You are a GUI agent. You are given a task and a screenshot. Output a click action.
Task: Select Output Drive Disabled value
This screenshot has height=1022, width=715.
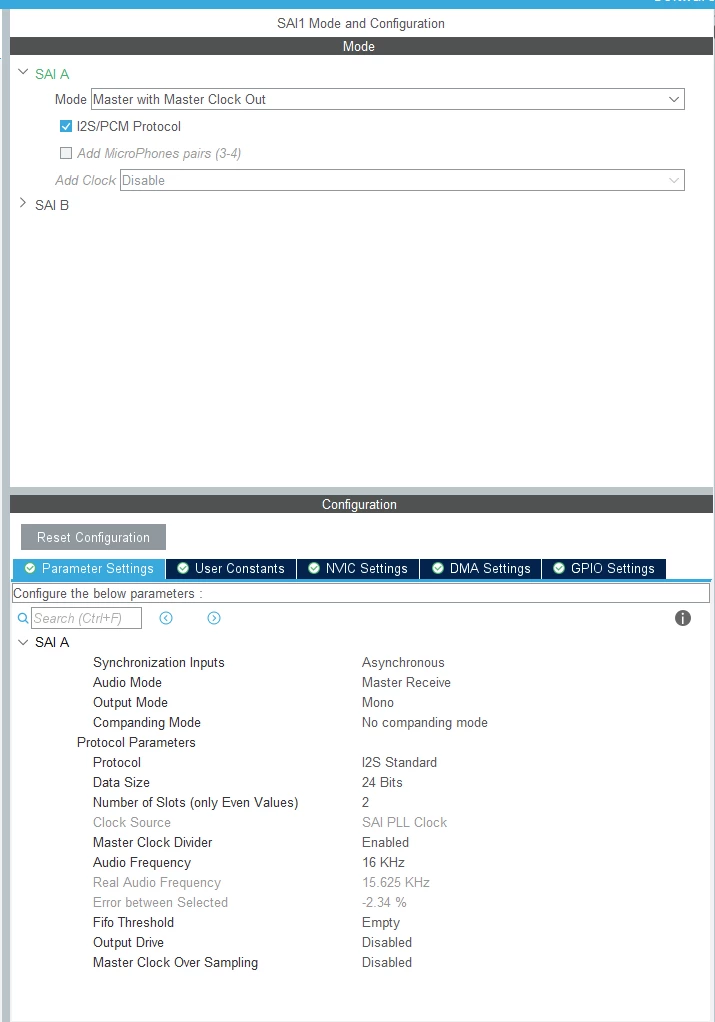pyautogui.click(x=387, y=942)
